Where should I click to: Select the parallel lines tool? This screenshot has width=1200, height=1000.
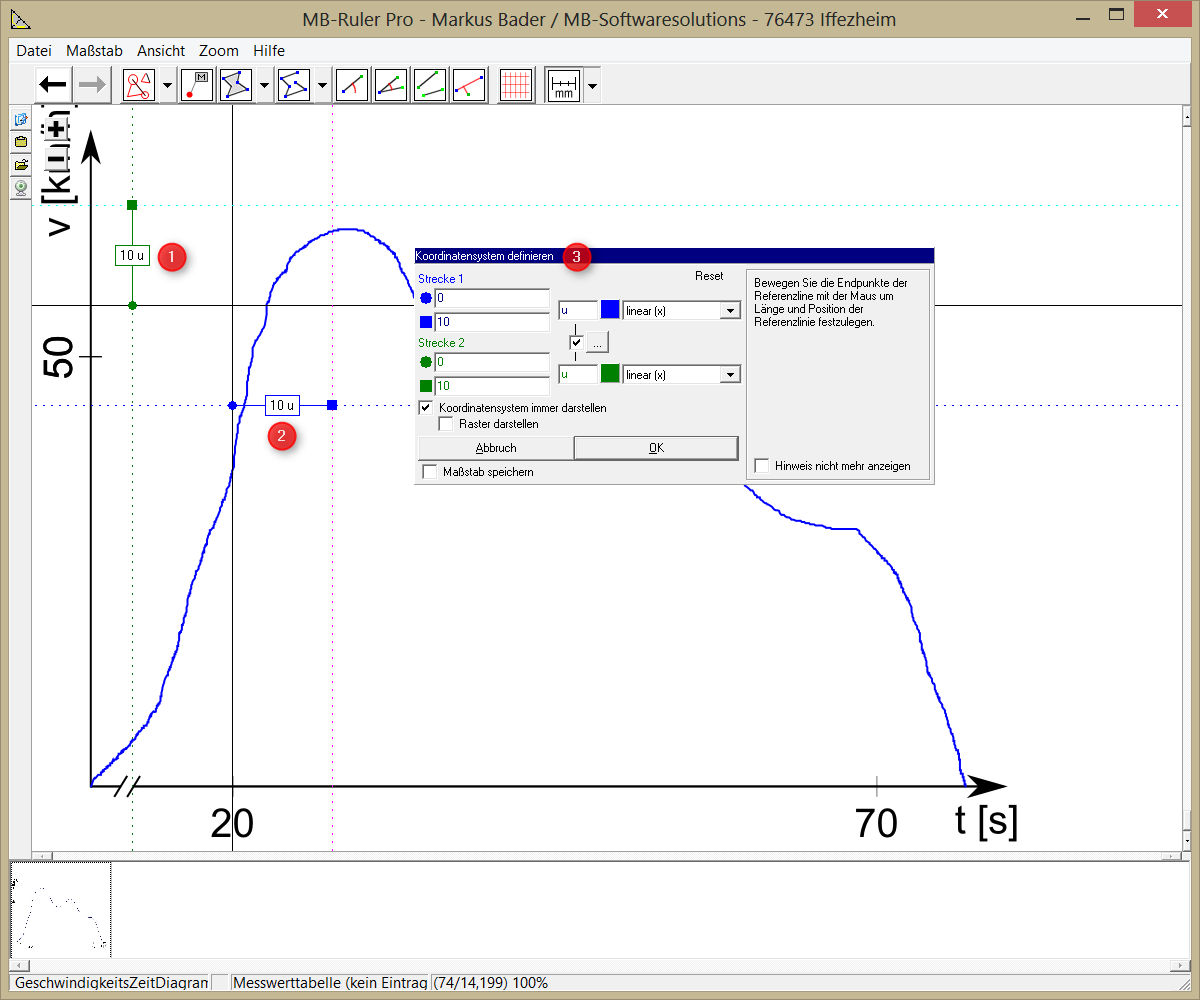(430, 85)
